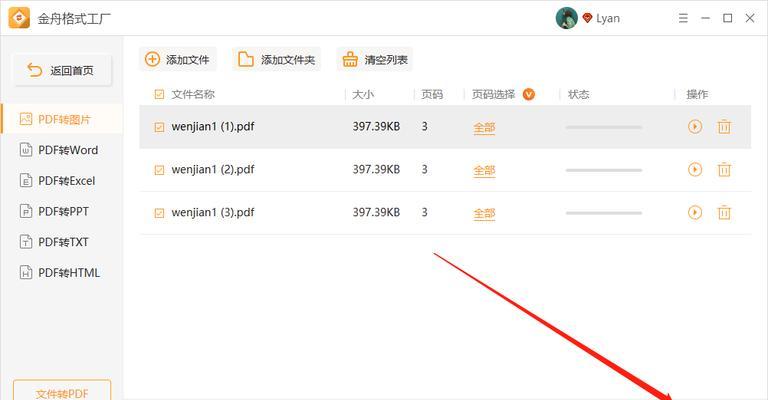Switch to PDF转PPT conversion

coord(62,212)
